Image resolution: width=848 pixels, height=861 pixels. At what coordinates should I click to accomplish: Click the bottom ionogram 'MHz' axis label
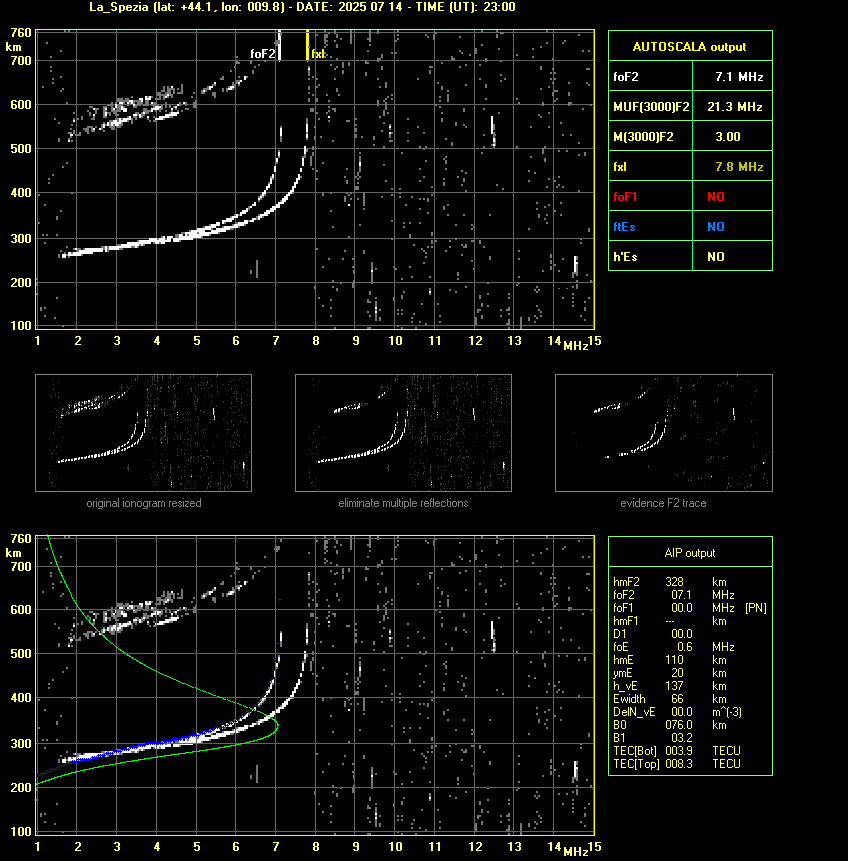tap(576, 851)
